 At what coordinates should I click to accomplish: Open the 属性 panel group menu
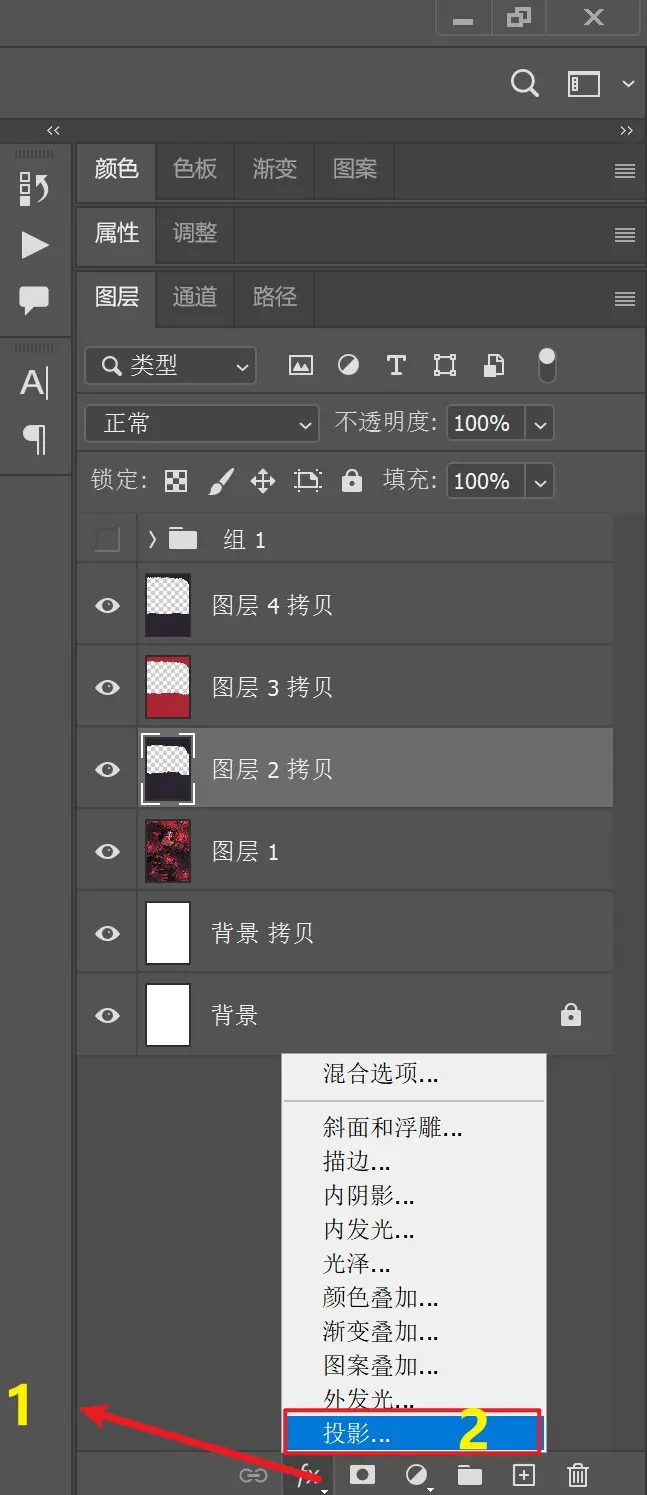click(625, 235)
